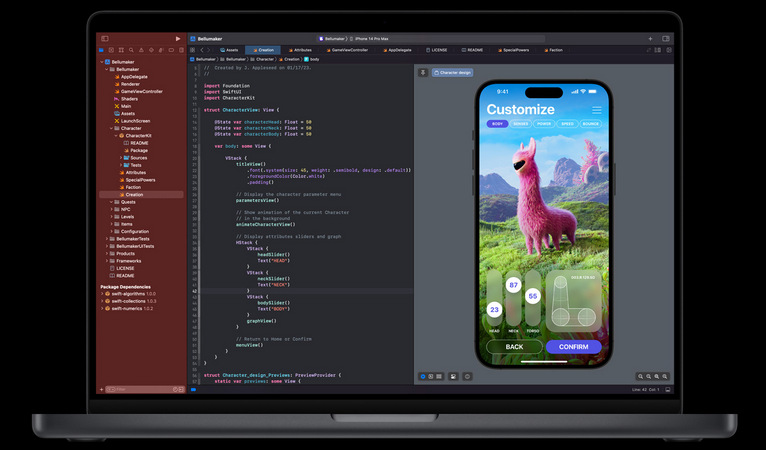The image size is (766, 450).
Task: Click the add editor split icon
Action: (669, 50)
